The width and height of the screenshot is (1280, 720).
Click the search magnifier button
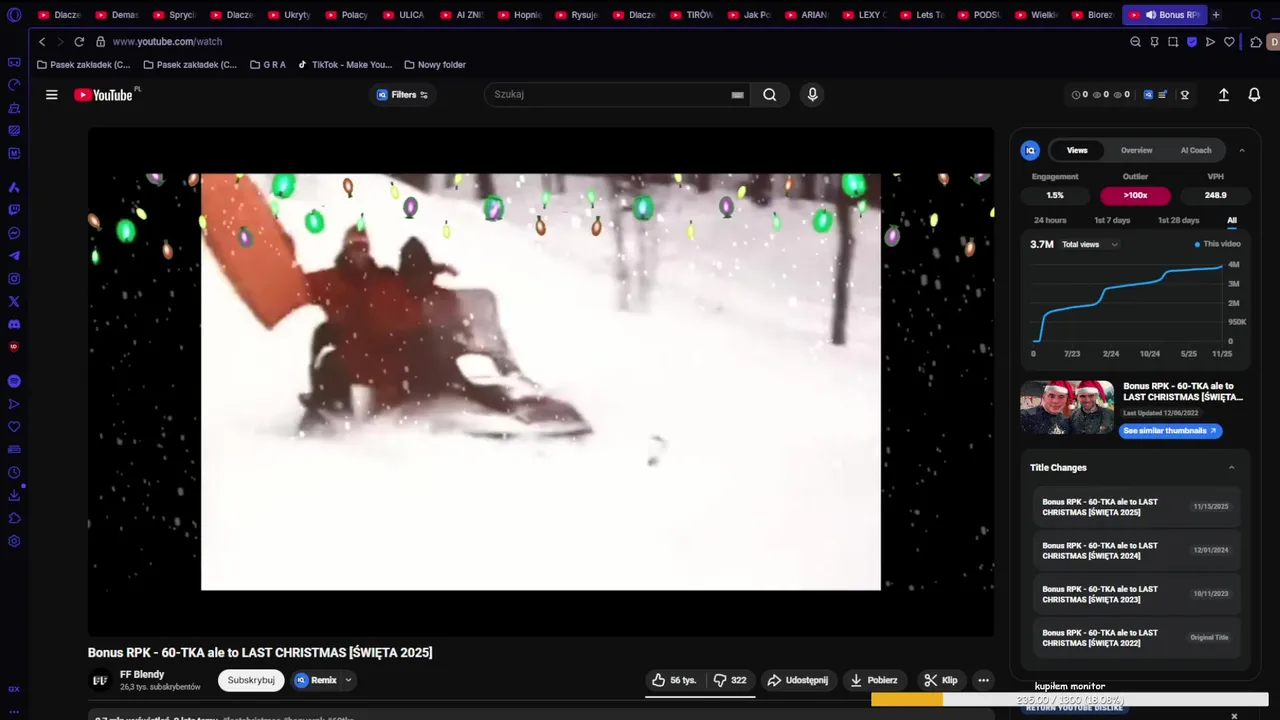click(769, 95)
